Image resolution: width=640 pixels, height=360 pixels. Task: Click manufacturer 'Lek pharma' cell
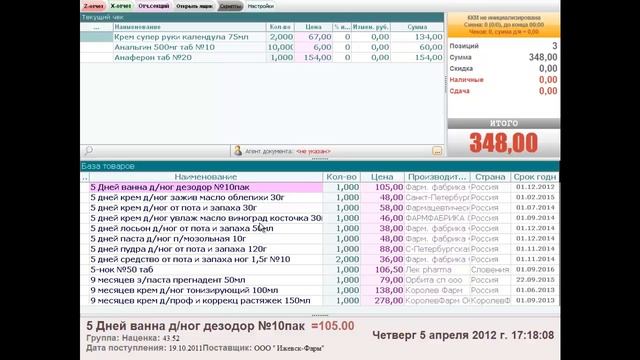tap(437, 269)
